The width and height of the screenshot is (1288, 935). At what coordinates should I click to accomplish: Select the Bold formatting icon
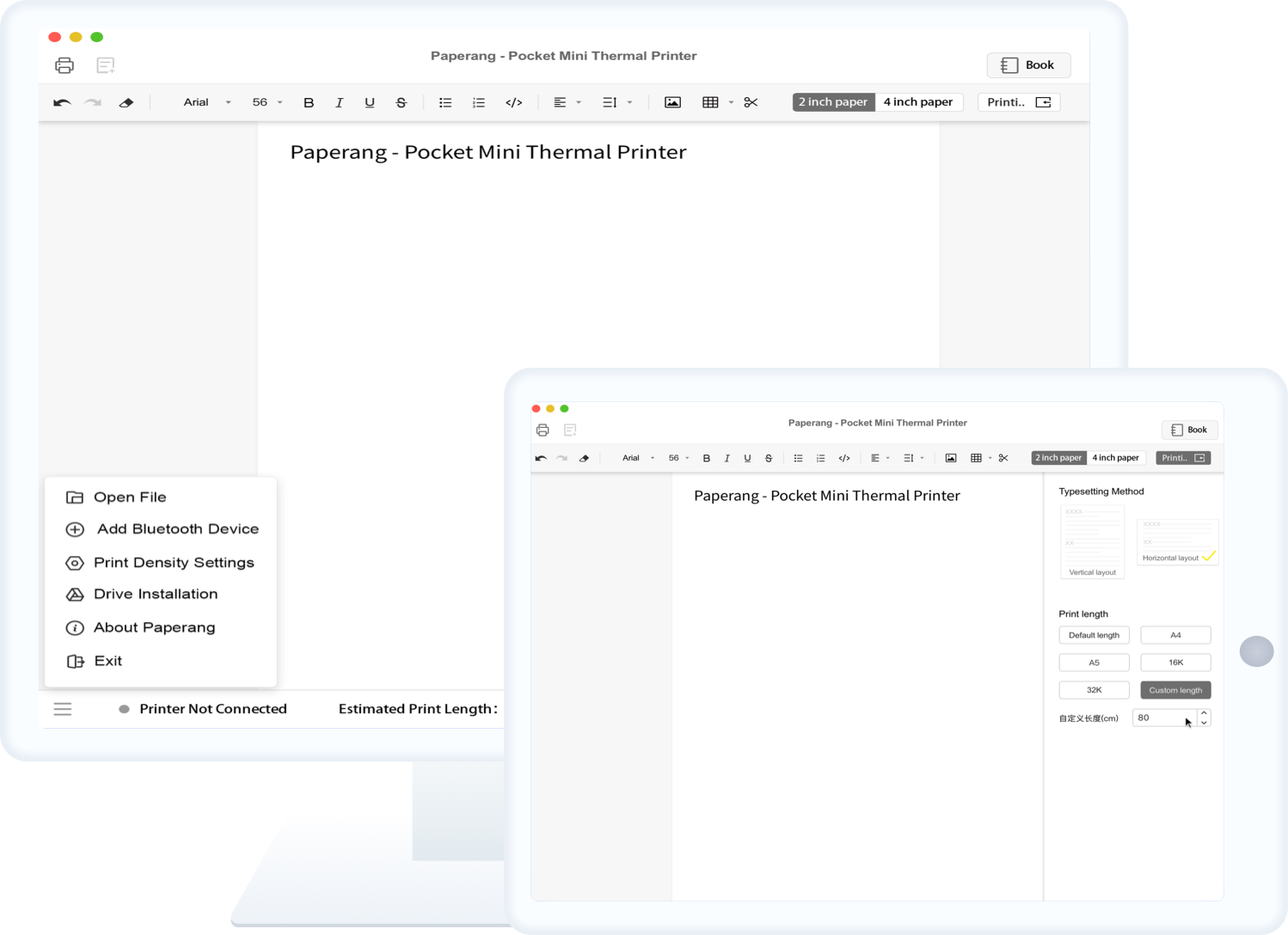309,102
